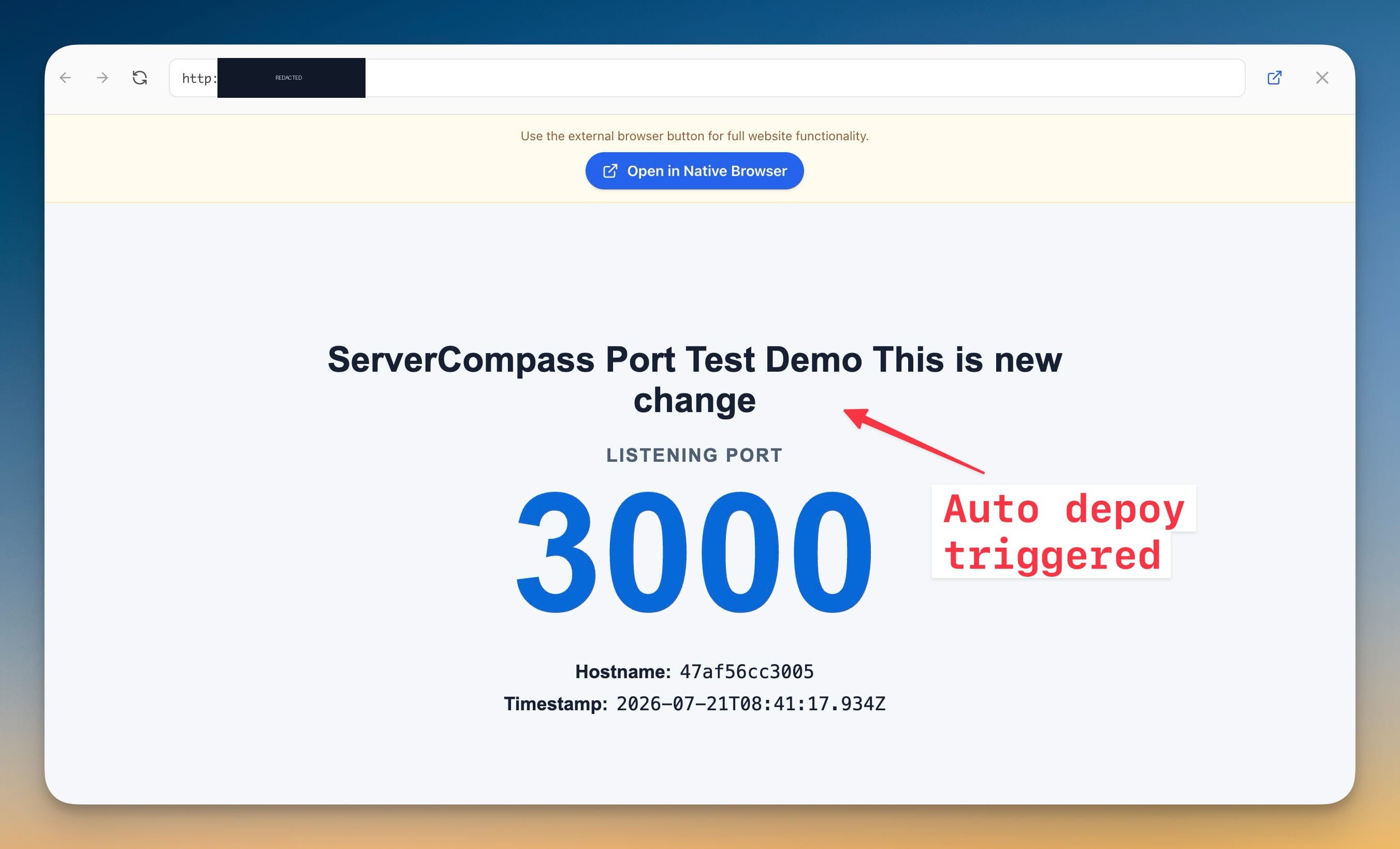Click the Hostname label
1400x849 pixels.
point(623,672)
